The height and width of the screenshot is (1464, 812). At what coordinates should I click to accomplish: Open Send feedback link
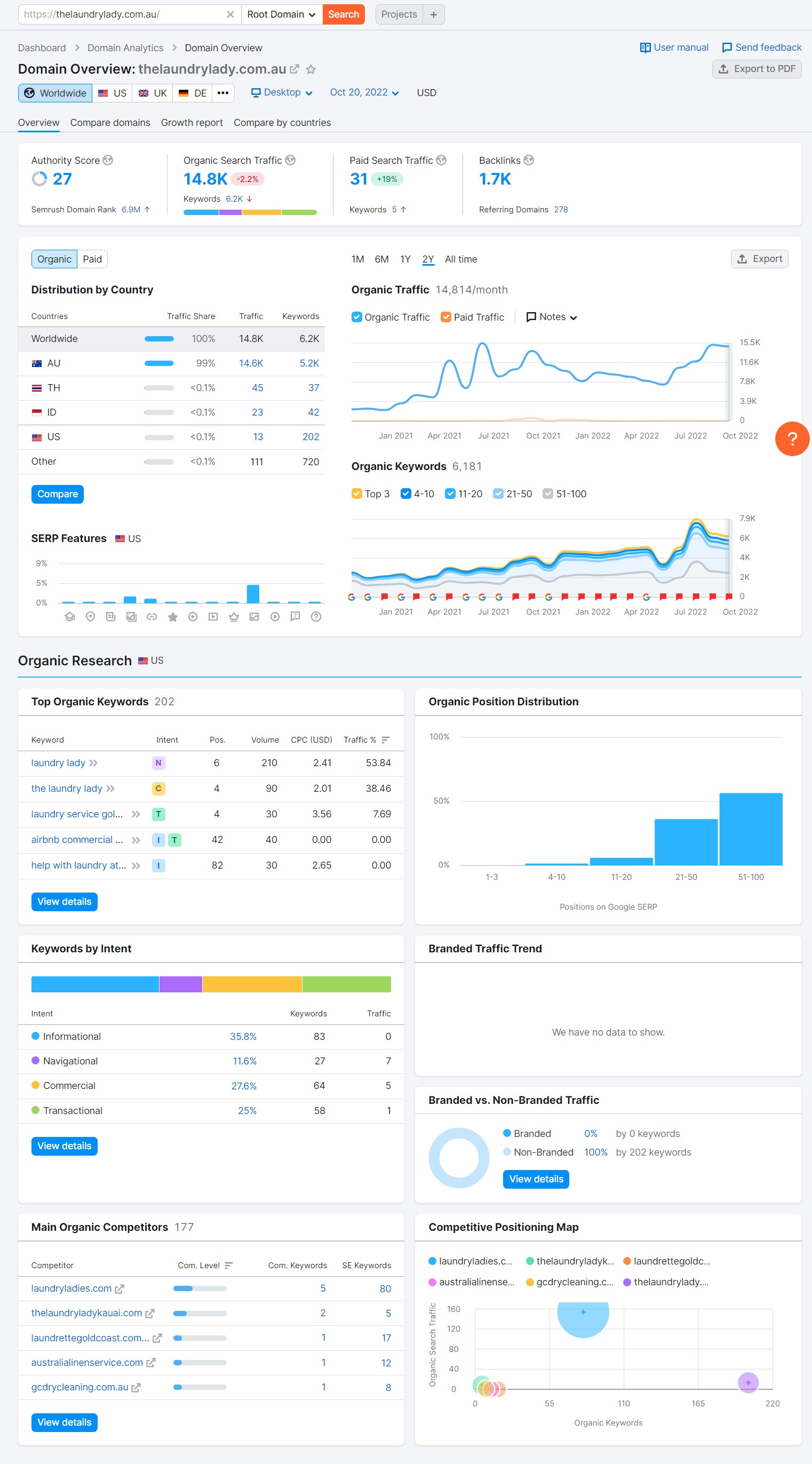click(x=762, y=47)
